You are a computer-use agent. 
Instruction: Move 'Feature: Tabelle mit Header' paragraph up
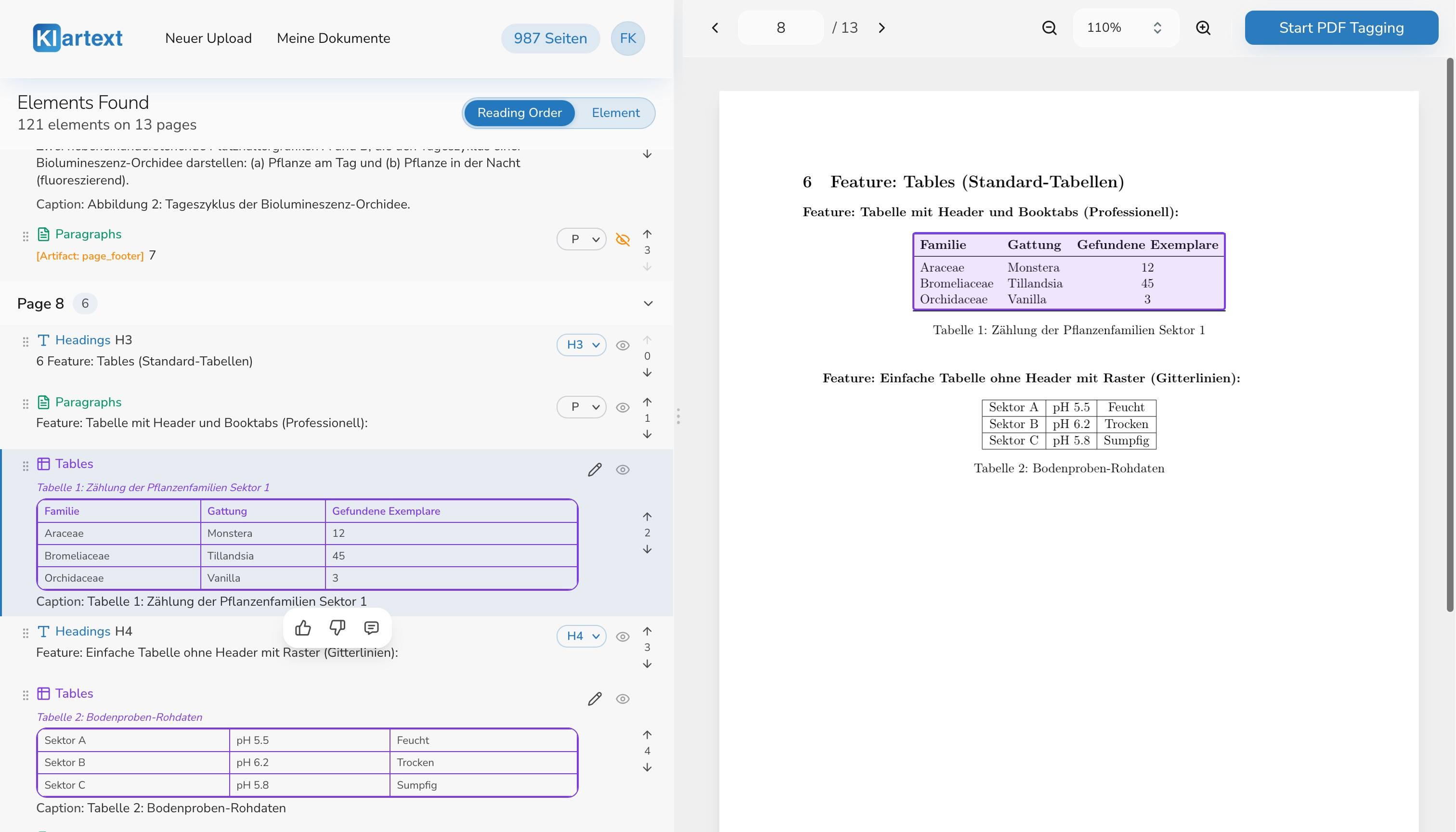point(647,402)
